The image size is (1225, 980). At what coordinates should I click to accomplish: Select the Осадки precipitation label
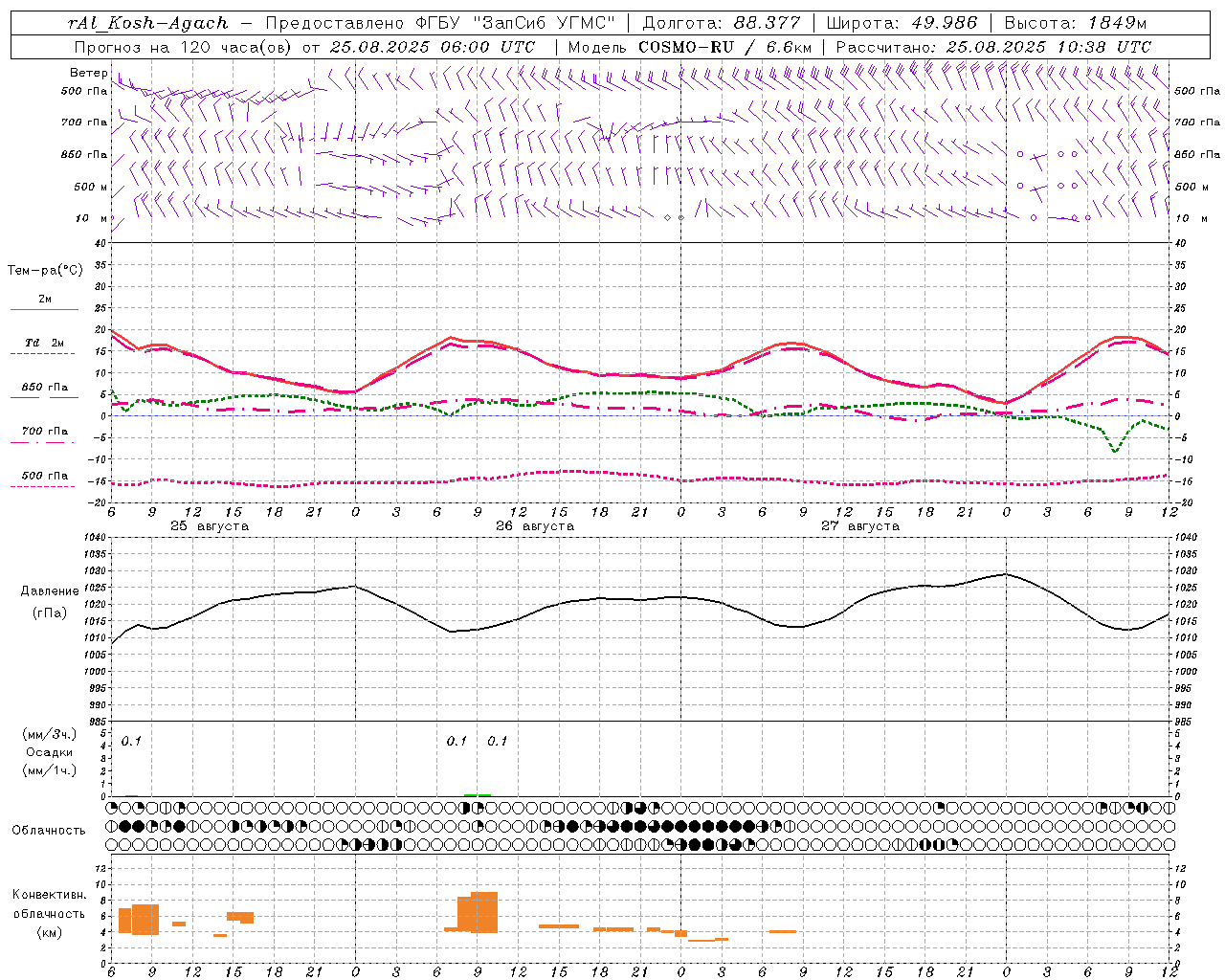[x=50, y=752]
